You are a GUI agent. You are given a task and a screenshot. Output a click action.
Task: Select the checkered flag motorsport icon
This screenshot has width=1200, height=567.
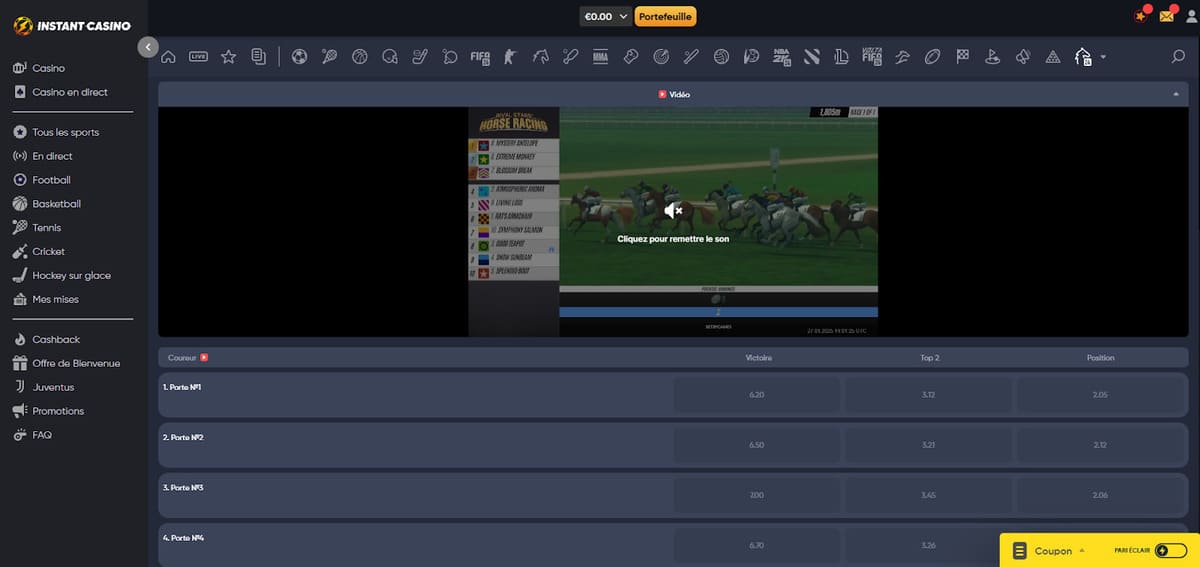click(x=962, y=57)
